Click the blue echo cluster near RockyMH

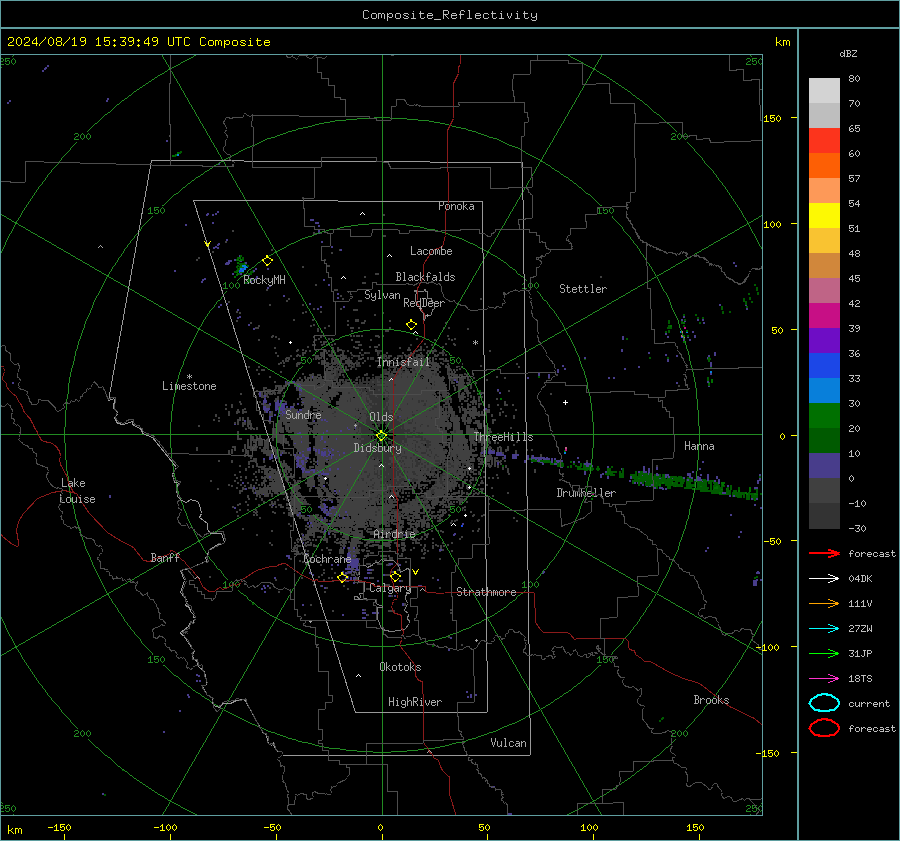(242, 266)
